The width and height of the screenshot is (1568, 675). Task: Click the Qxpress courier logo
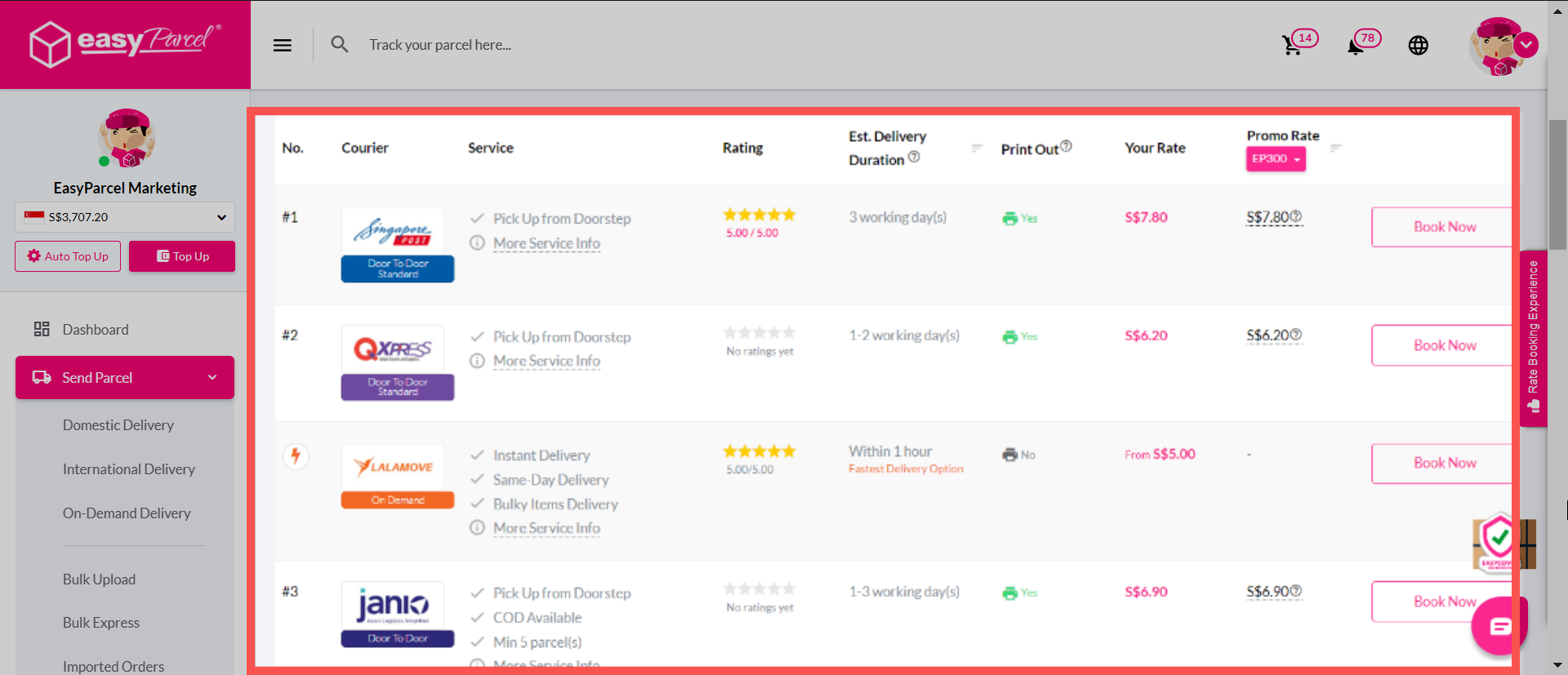tap(393, 350)
